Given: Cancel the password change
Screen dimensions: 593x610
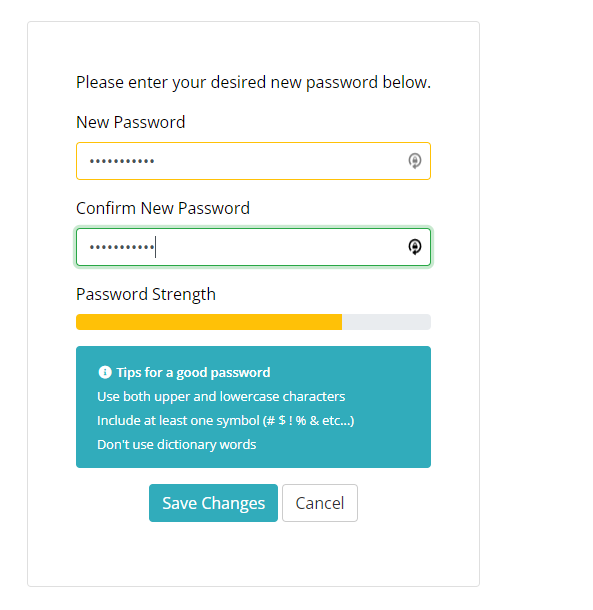Looking at the screenshot, I should (320, 503).
